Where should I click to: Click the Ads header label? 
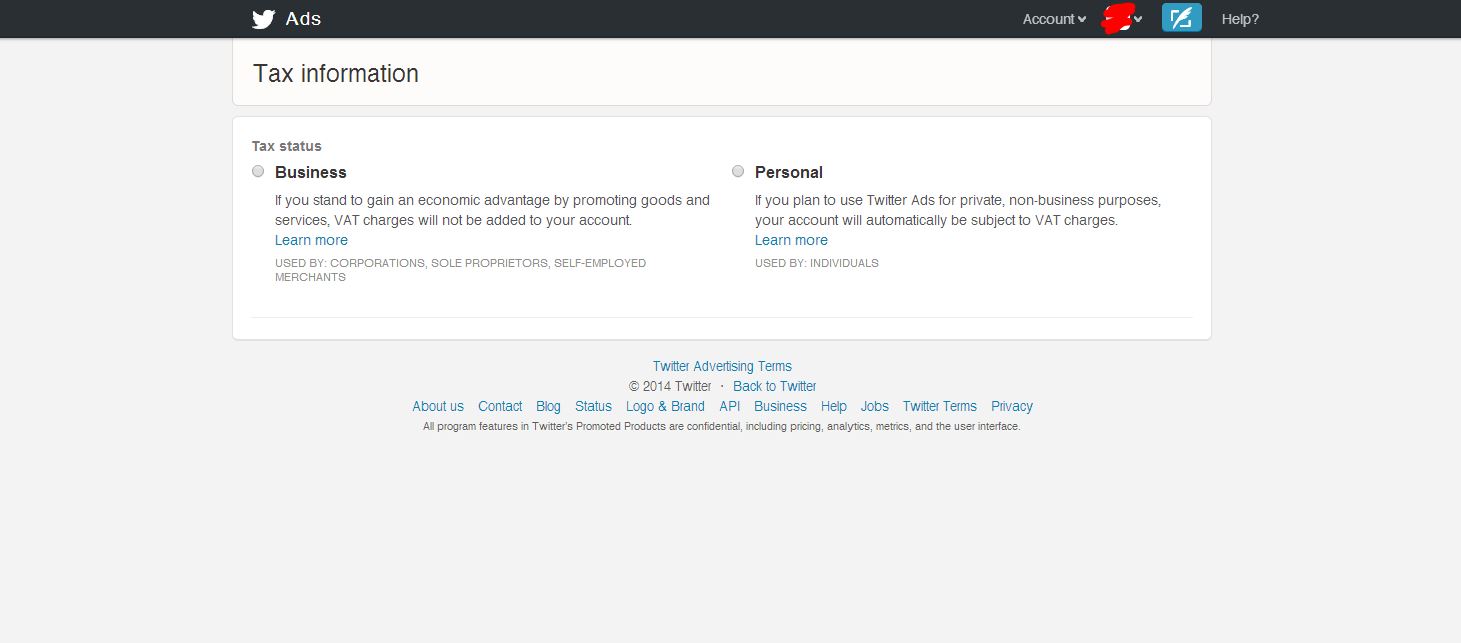[x=303, y=19]
